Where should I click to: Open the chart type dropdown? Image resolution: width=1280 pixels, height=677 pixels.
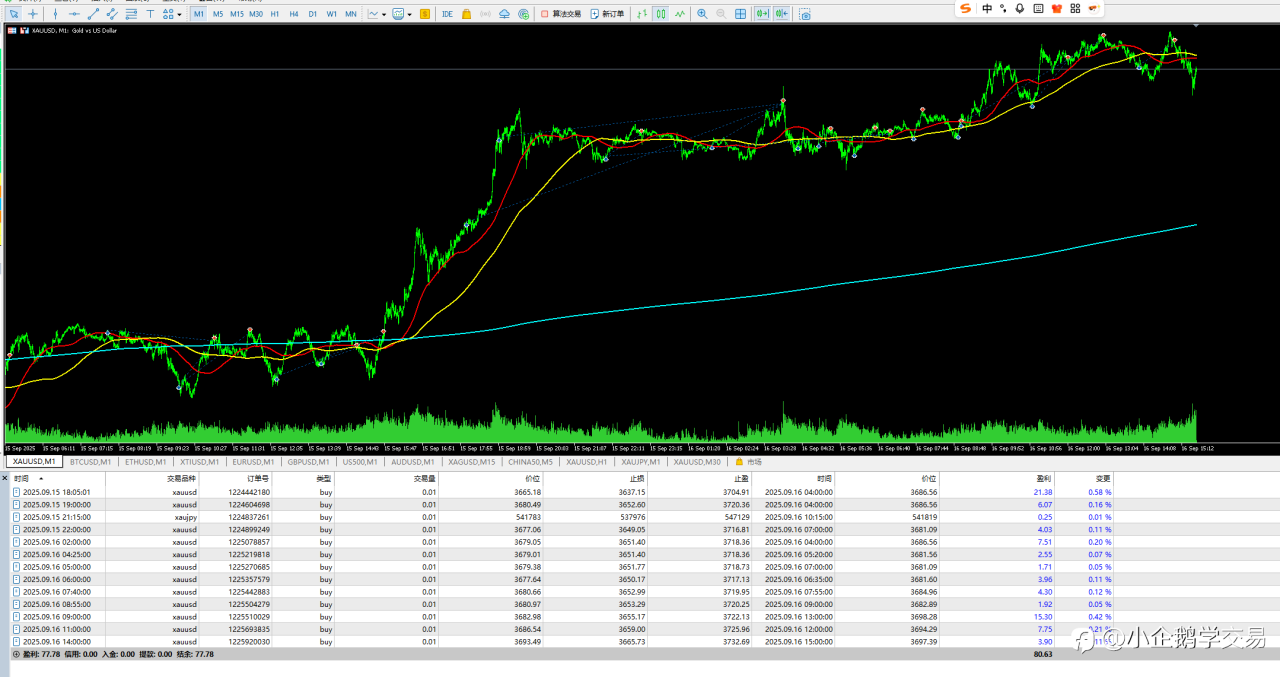(377, 14)
